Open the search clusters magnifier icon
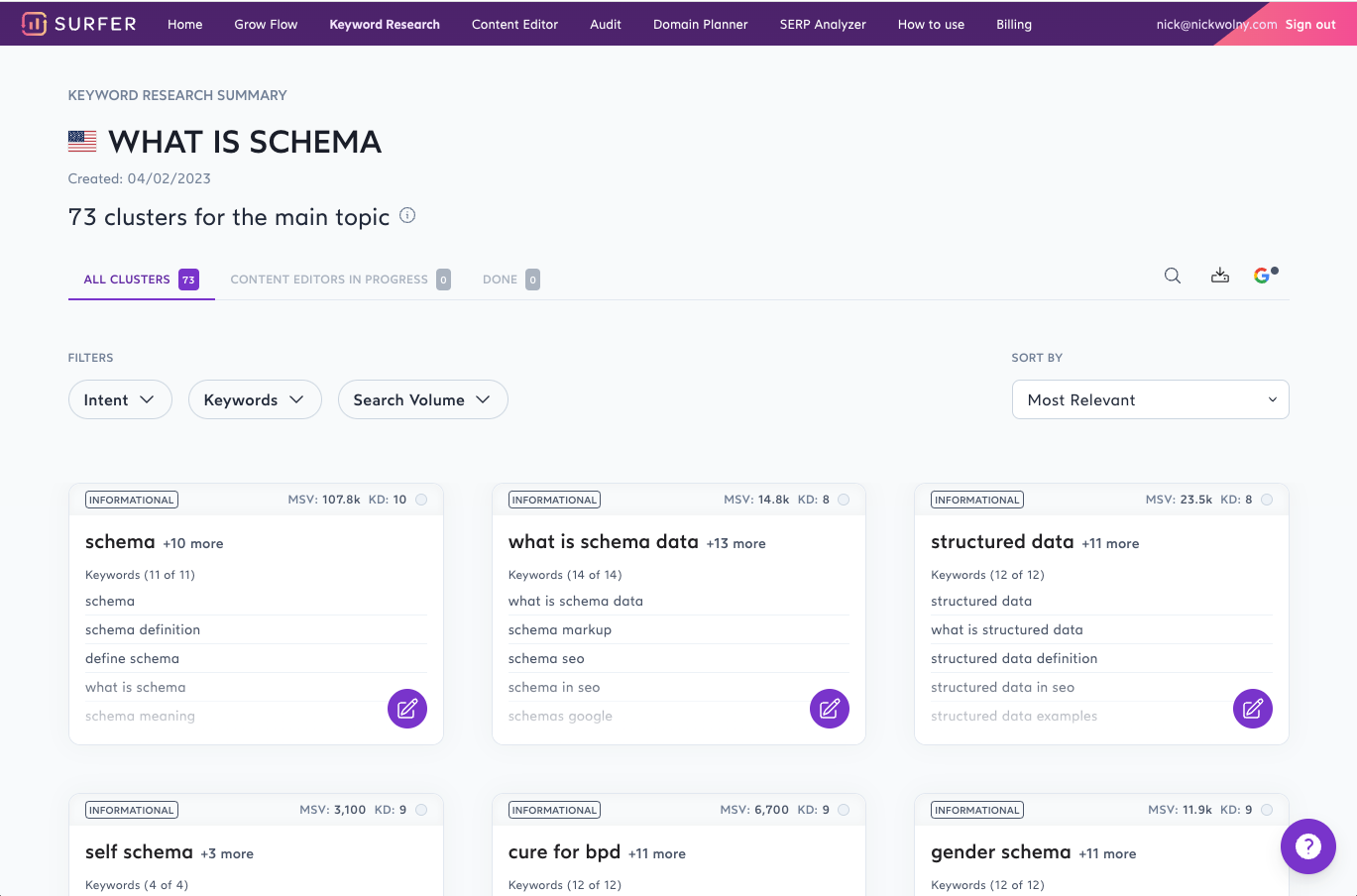 [x=1173, y=276]
